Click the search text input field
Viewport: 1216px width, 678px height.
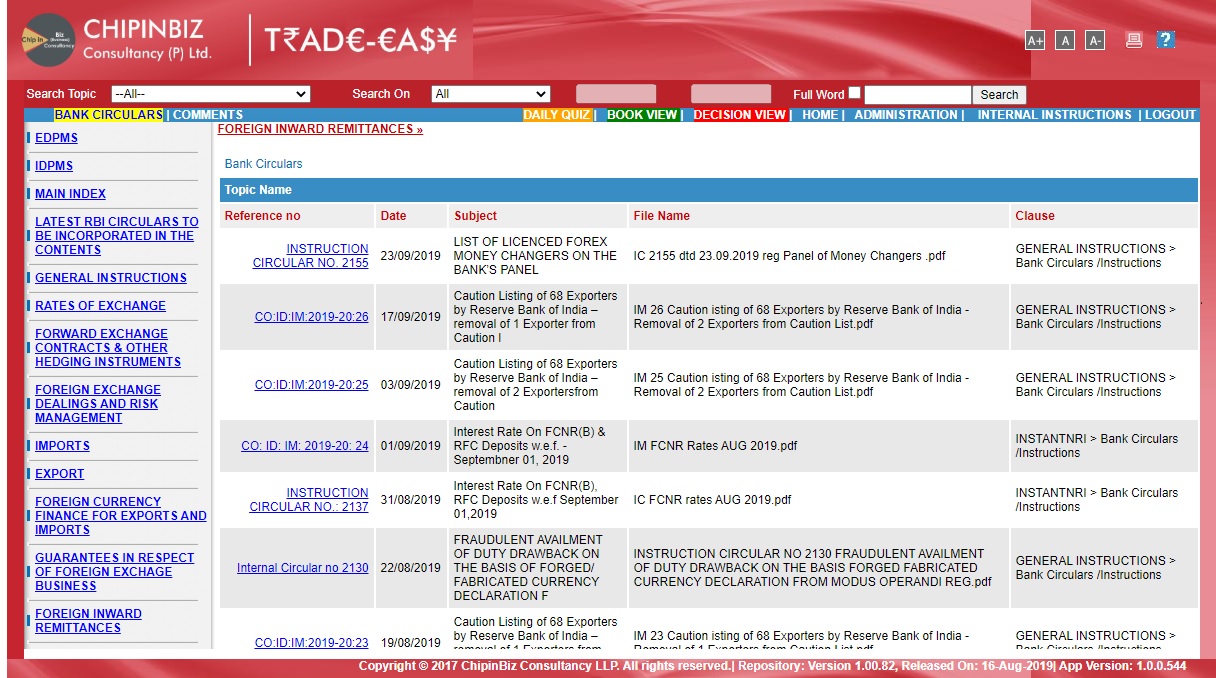(x=917, y=95)
